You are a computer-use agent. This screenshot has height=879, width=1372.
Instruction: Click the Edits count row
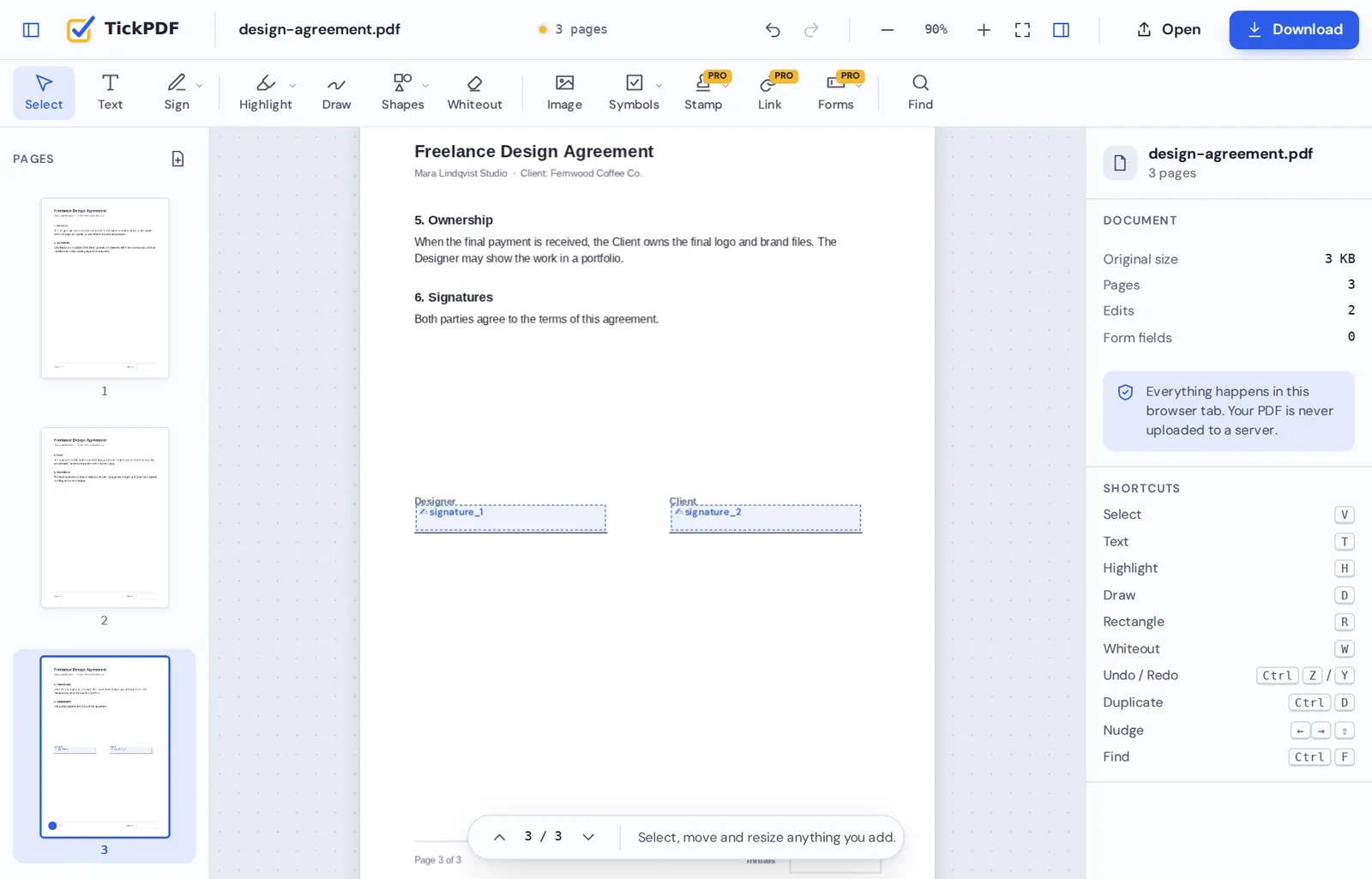pos(1229,310)
